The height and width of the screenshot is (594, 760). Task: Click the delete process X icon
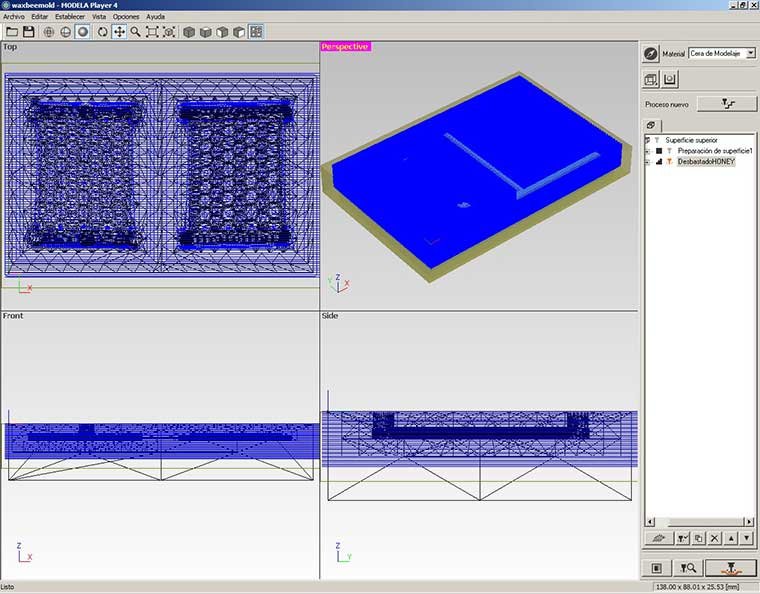(x=714, y=538)
